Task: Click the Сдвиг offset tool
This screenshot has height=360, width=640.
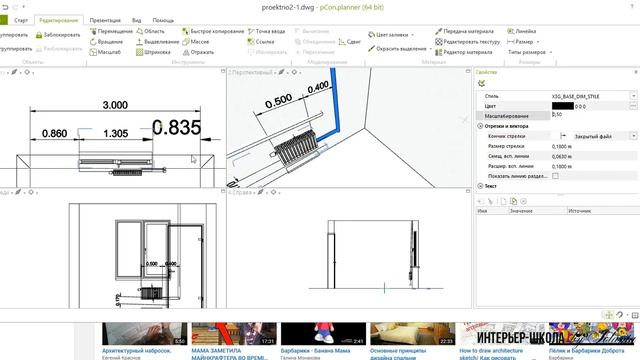Action: click(x=350, y=42)
